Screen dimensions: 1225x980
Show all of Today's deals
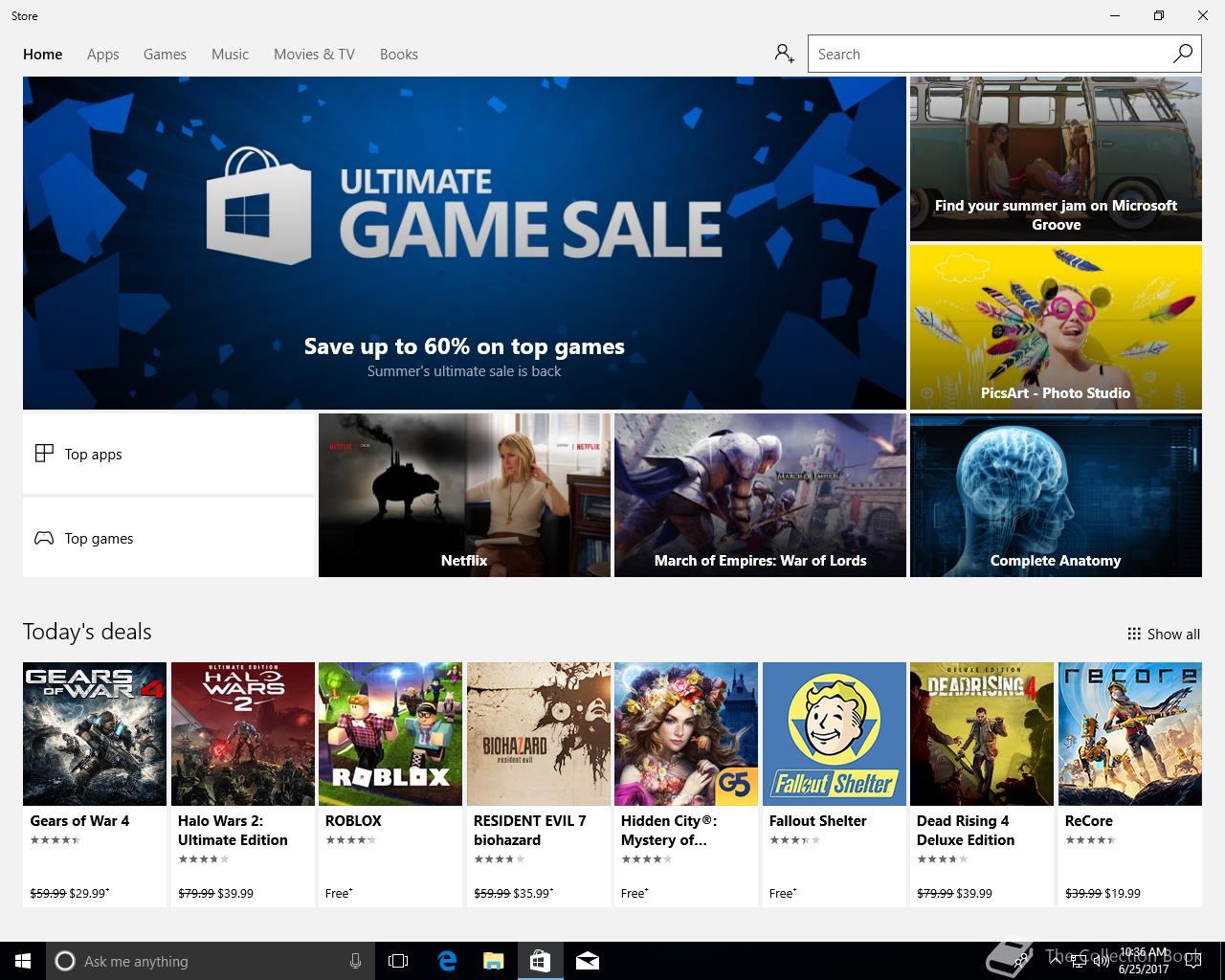coord(1164,634)
